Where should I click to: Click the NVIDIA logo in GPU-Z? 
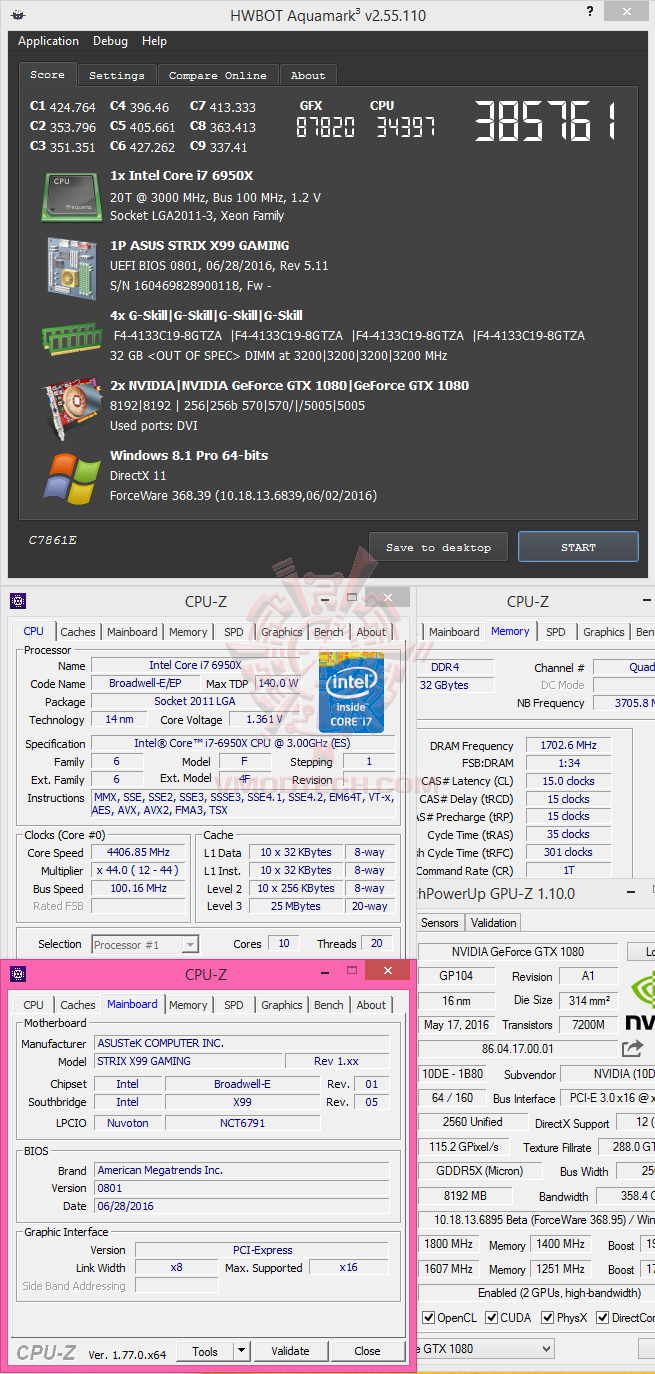(x=640, y=1000)
